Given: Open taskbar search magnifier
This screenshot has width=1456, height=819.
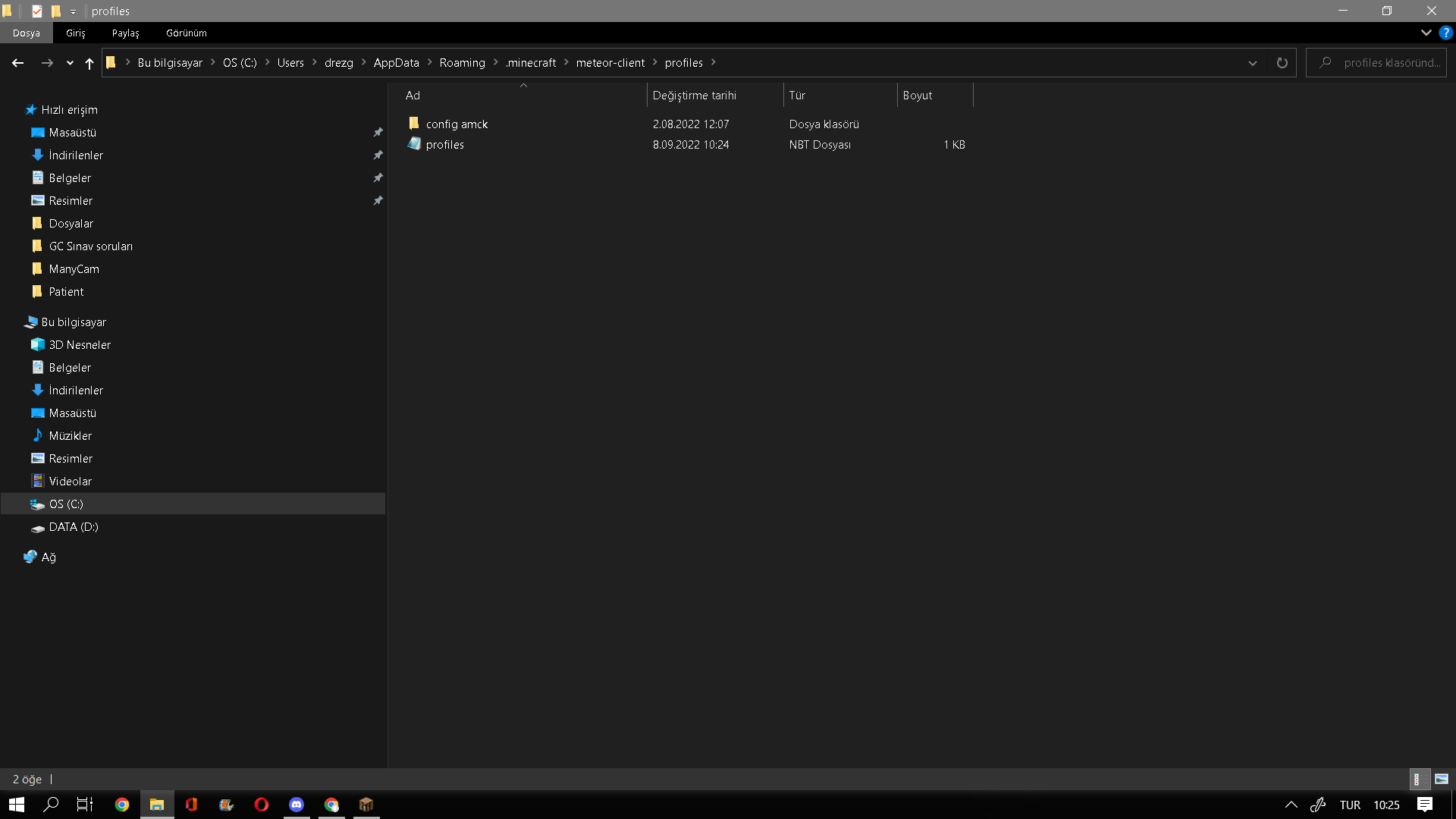Looking at the screenshot, I should [x=51, y=805].
